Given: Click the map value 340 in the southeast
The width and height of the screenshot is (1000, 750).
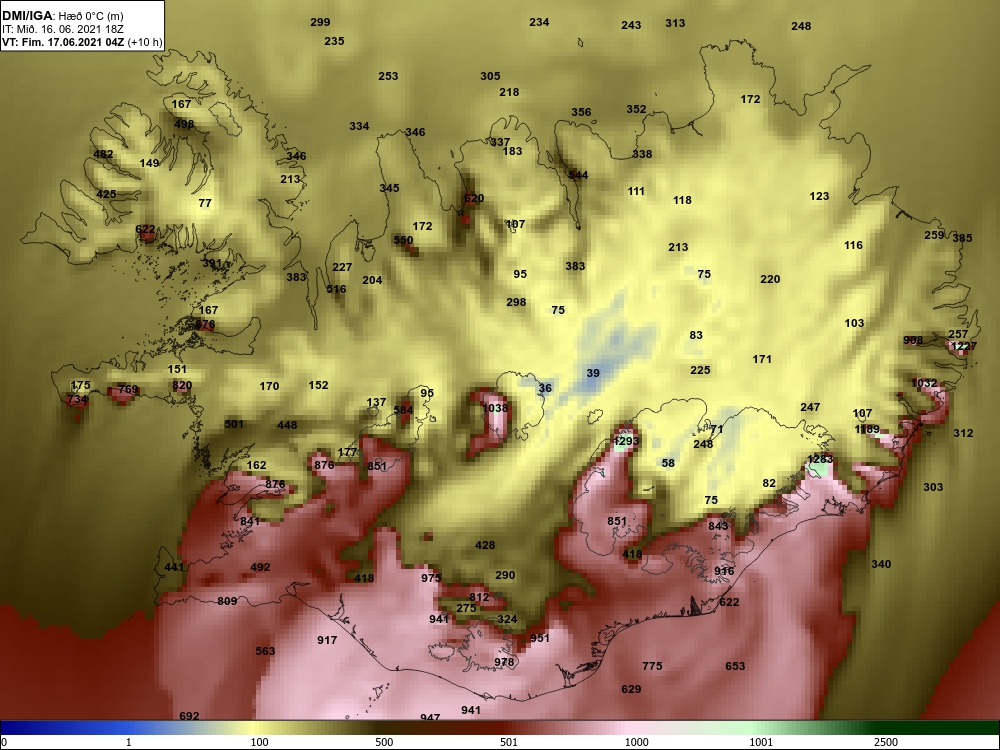Looking at the screenshot, I should tap(881, 564).
